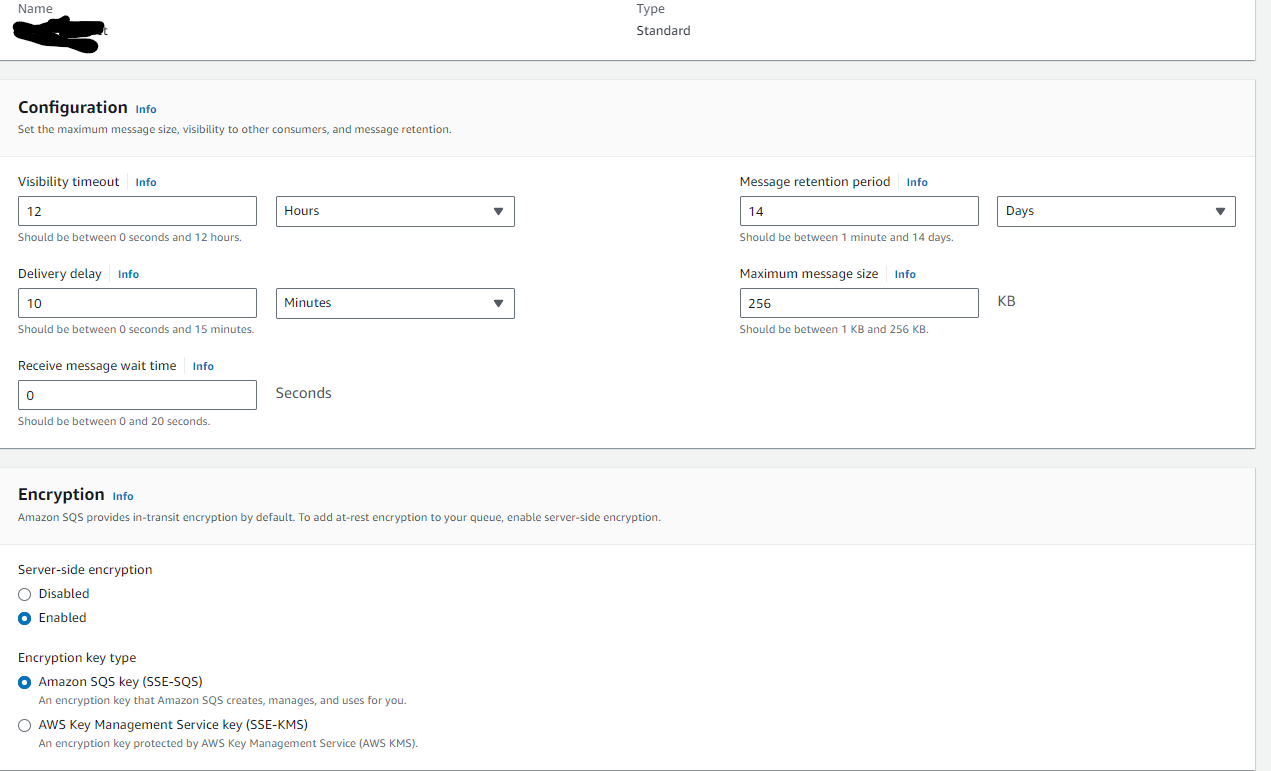
Task: Open Info for Visibility timeout
Action: (146, 182)
